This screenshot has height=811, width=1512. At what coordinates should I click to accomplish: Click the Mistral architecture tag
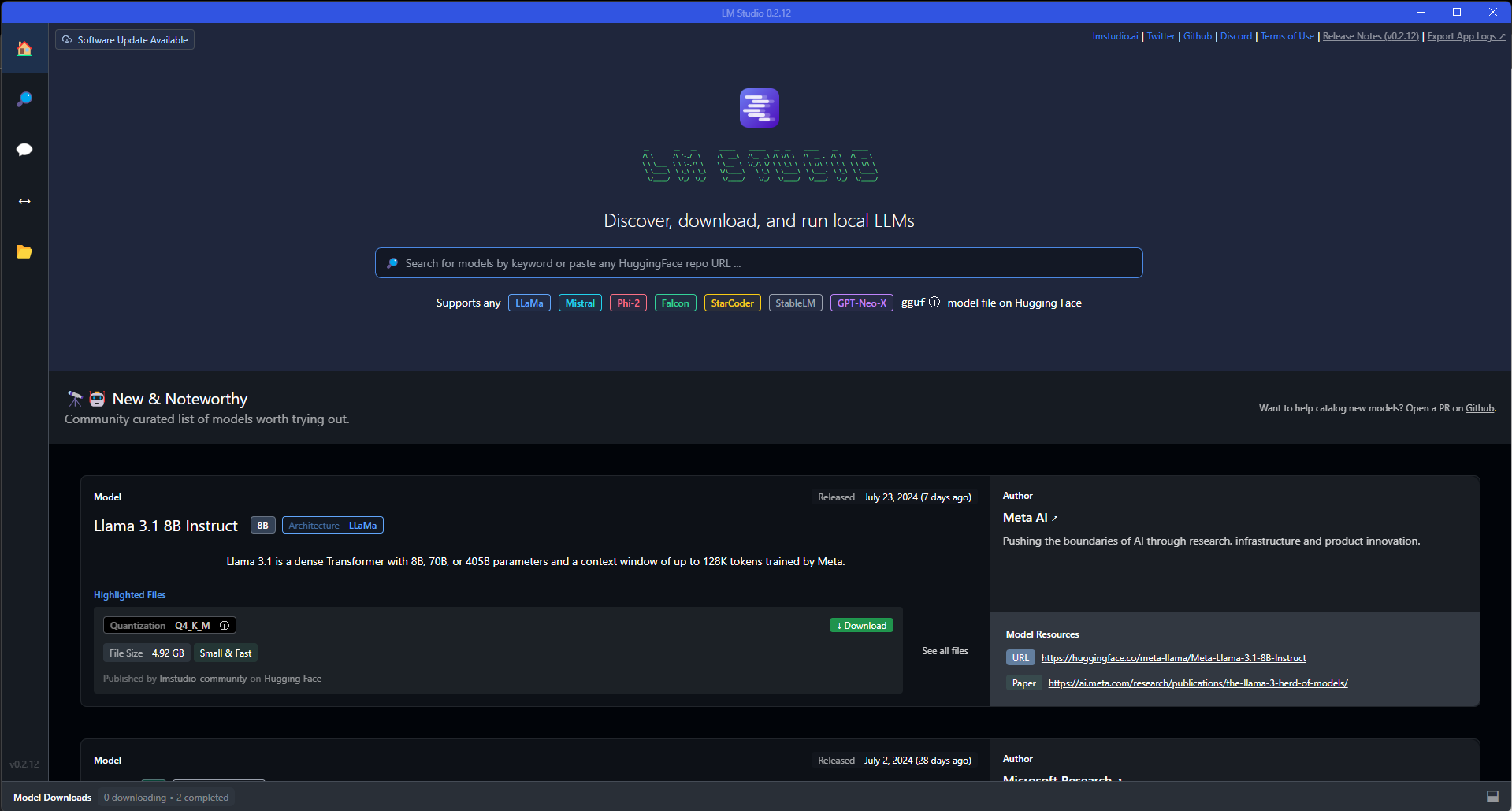[x=580, y=303]
